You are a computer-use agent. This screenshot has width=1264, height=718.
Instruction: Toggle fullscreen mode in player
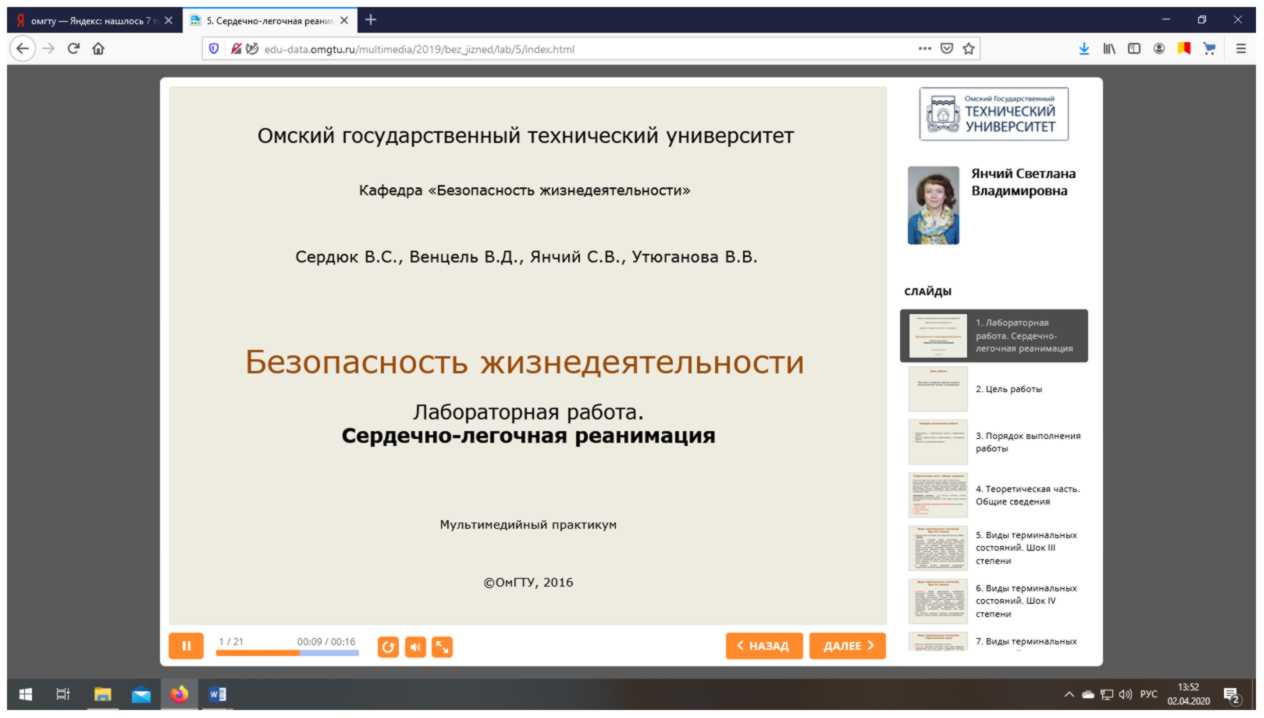tap(442, 647)
